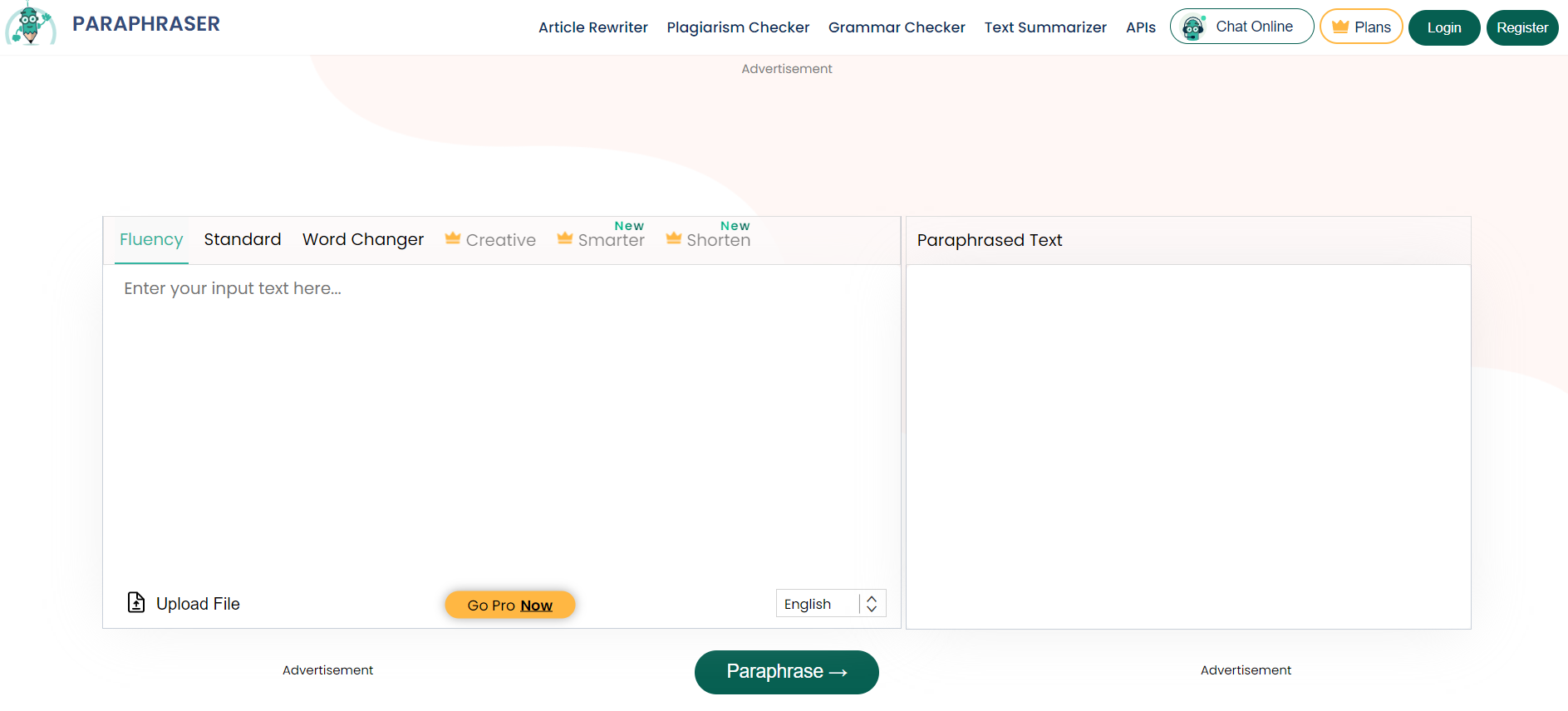This screenshot has height=711, width=1568.
Task: Open the Article Rewriter page
Action: point(593,27)
